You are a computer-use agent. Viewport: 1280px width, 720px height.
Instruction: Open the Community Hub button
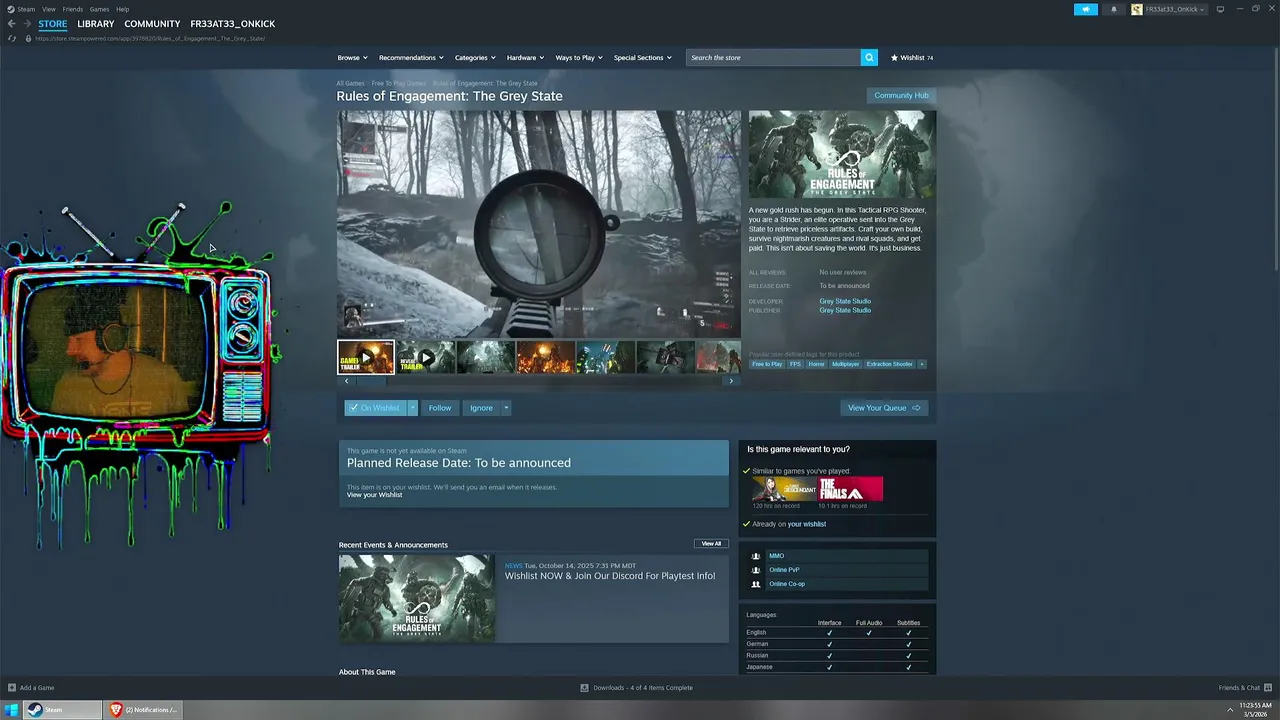(901, 95)
